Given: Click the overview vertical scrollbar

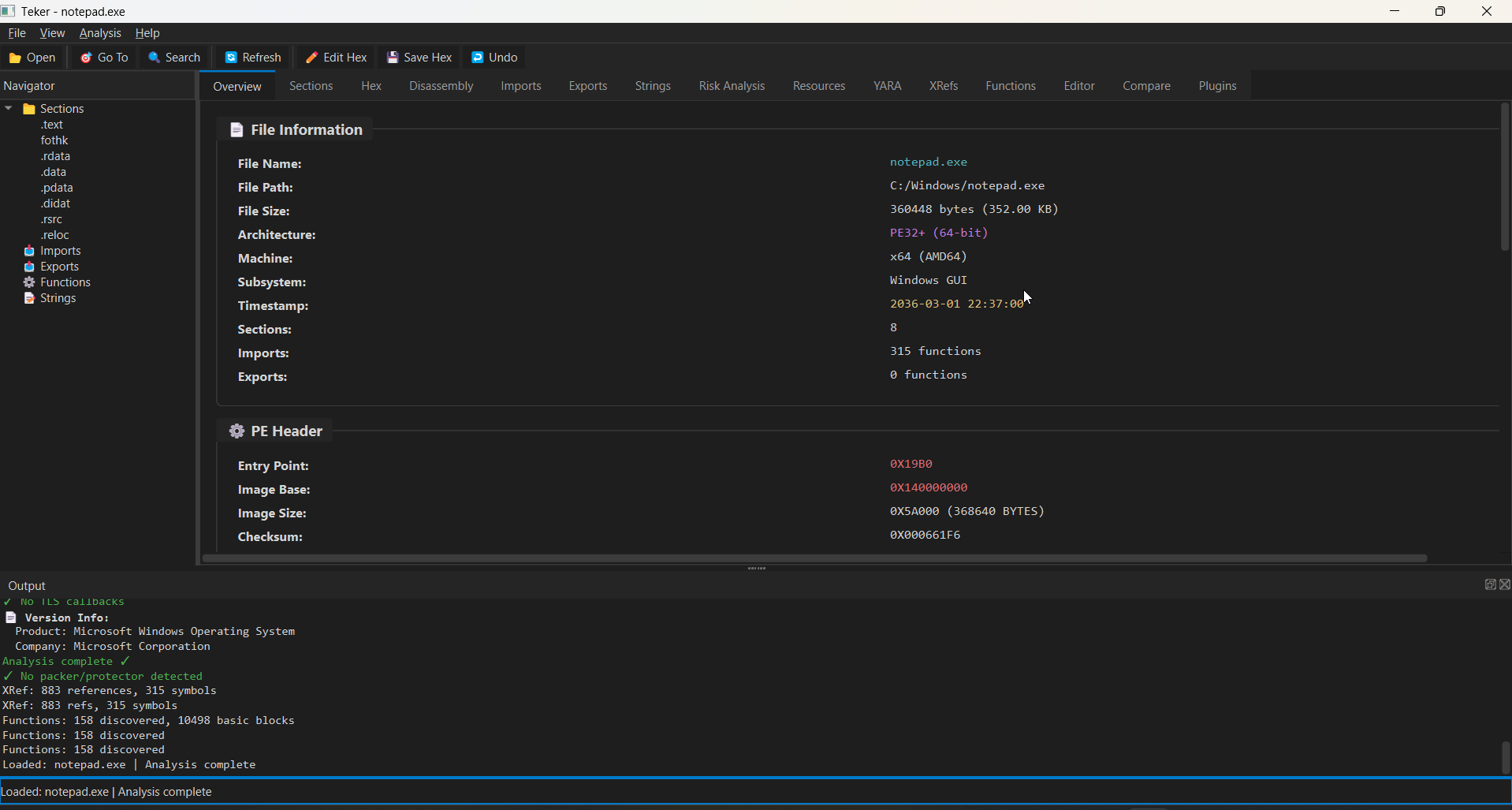Looking at the screenshot, I should tap(1504, 177).
